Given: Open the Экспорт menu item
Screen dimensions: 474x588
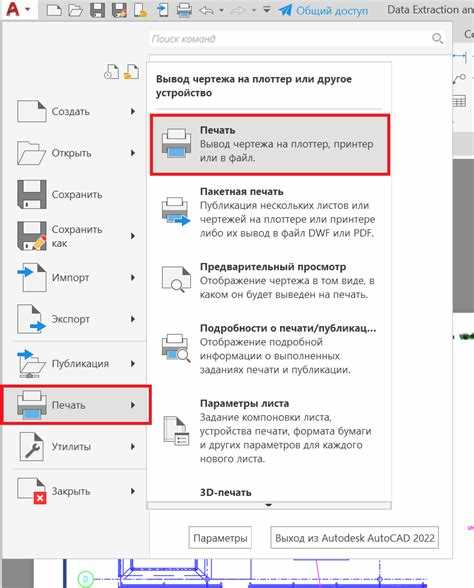Looking at the screenshot, I should tap(76, 319).
